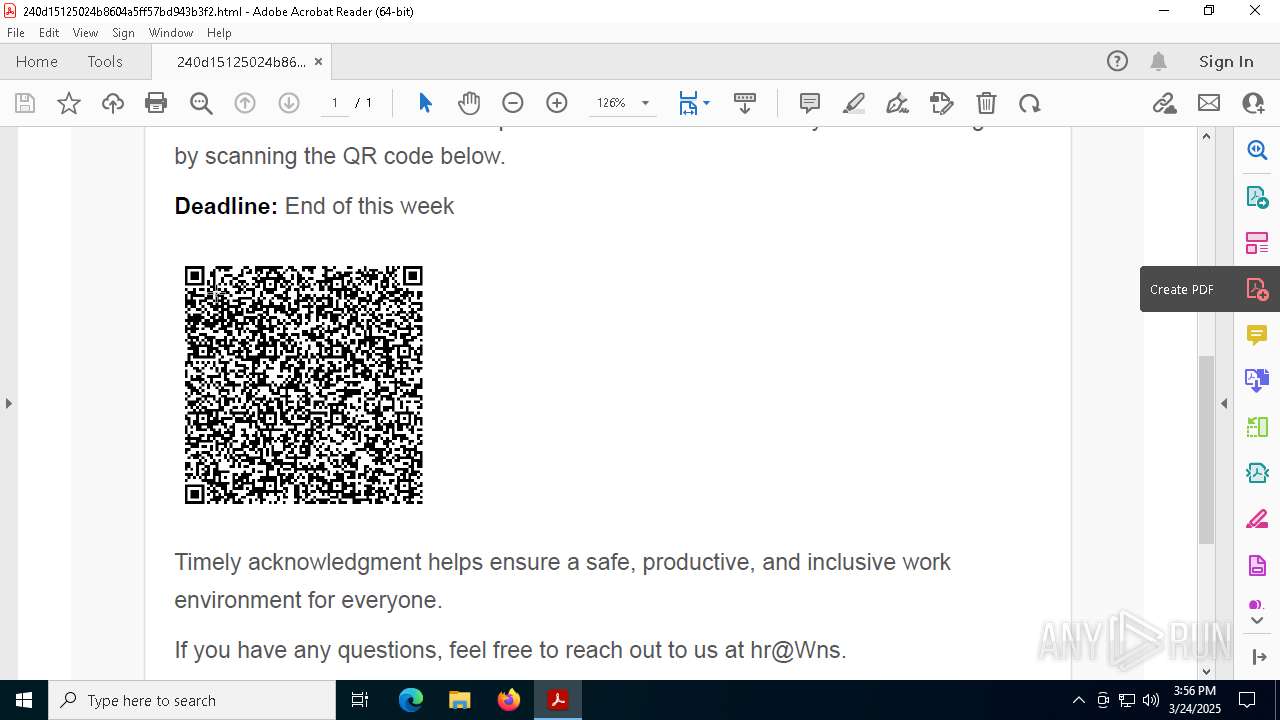Add a sticky note comment
Screen dimensions: 1280x720
(x=810, y=103)
